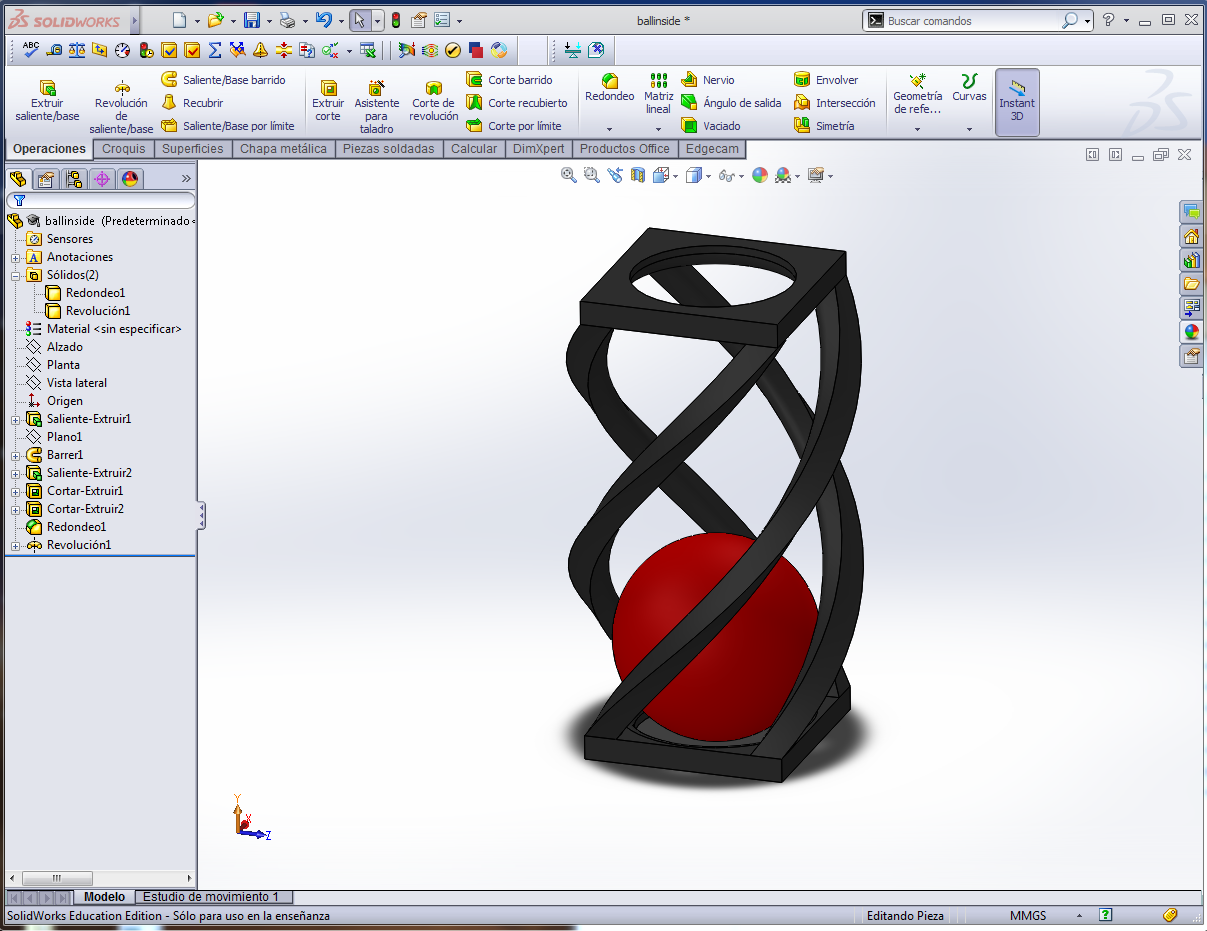
Task: Select the Vaciado shell tool
Action: [711, 126]
